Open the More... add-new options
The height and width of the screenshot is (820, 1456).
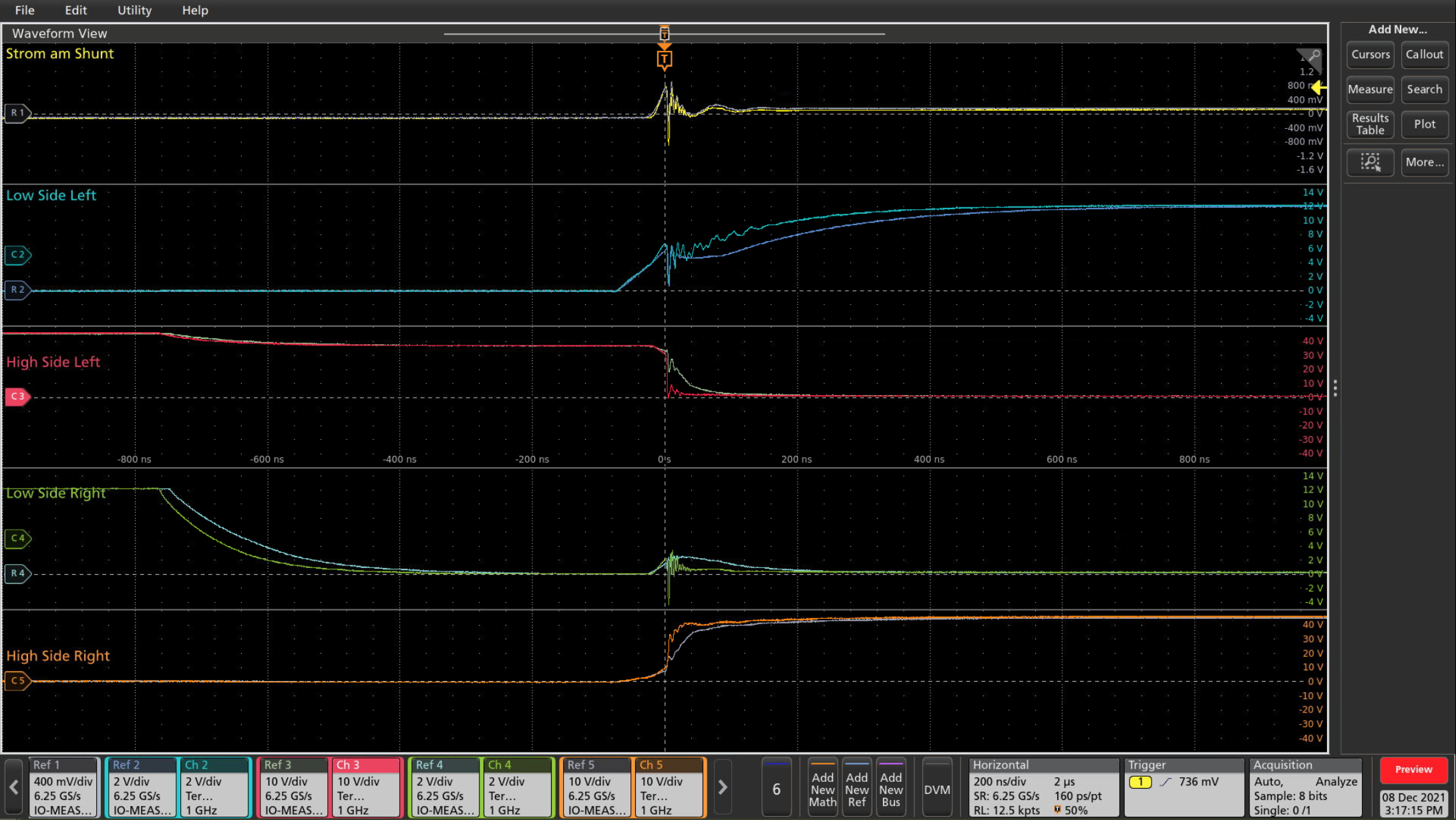coord(1424,162)
